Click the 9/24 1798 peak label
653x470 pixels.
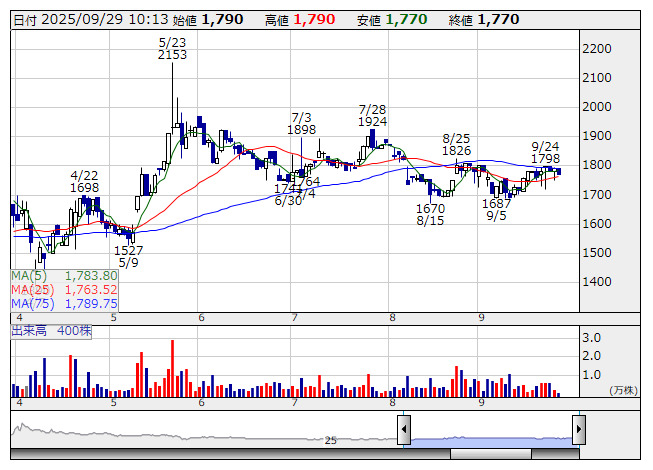[x=546, y=152]
